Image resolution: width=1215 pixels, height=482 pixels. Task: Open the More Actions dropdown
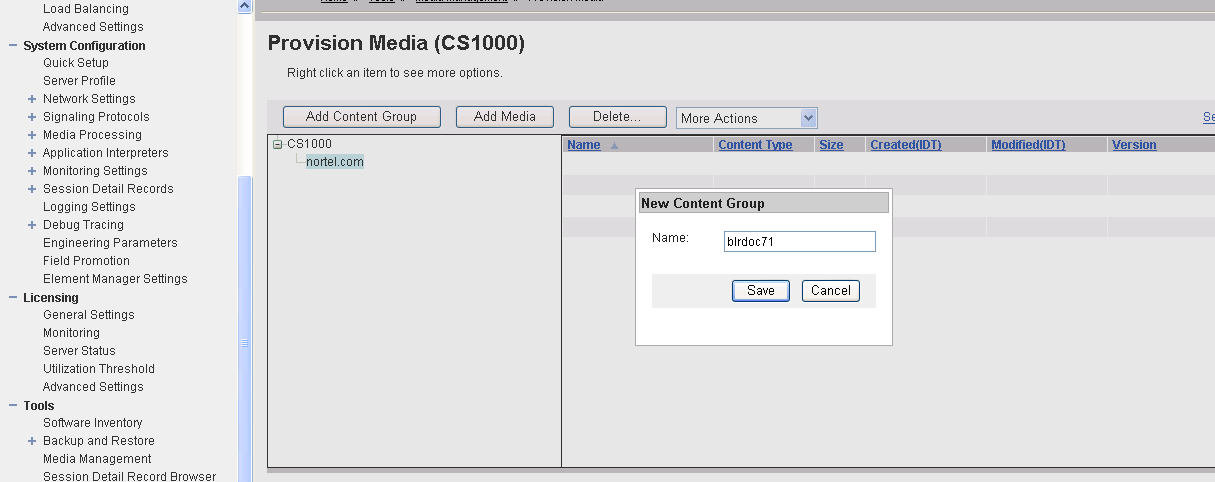click(747, 118)
